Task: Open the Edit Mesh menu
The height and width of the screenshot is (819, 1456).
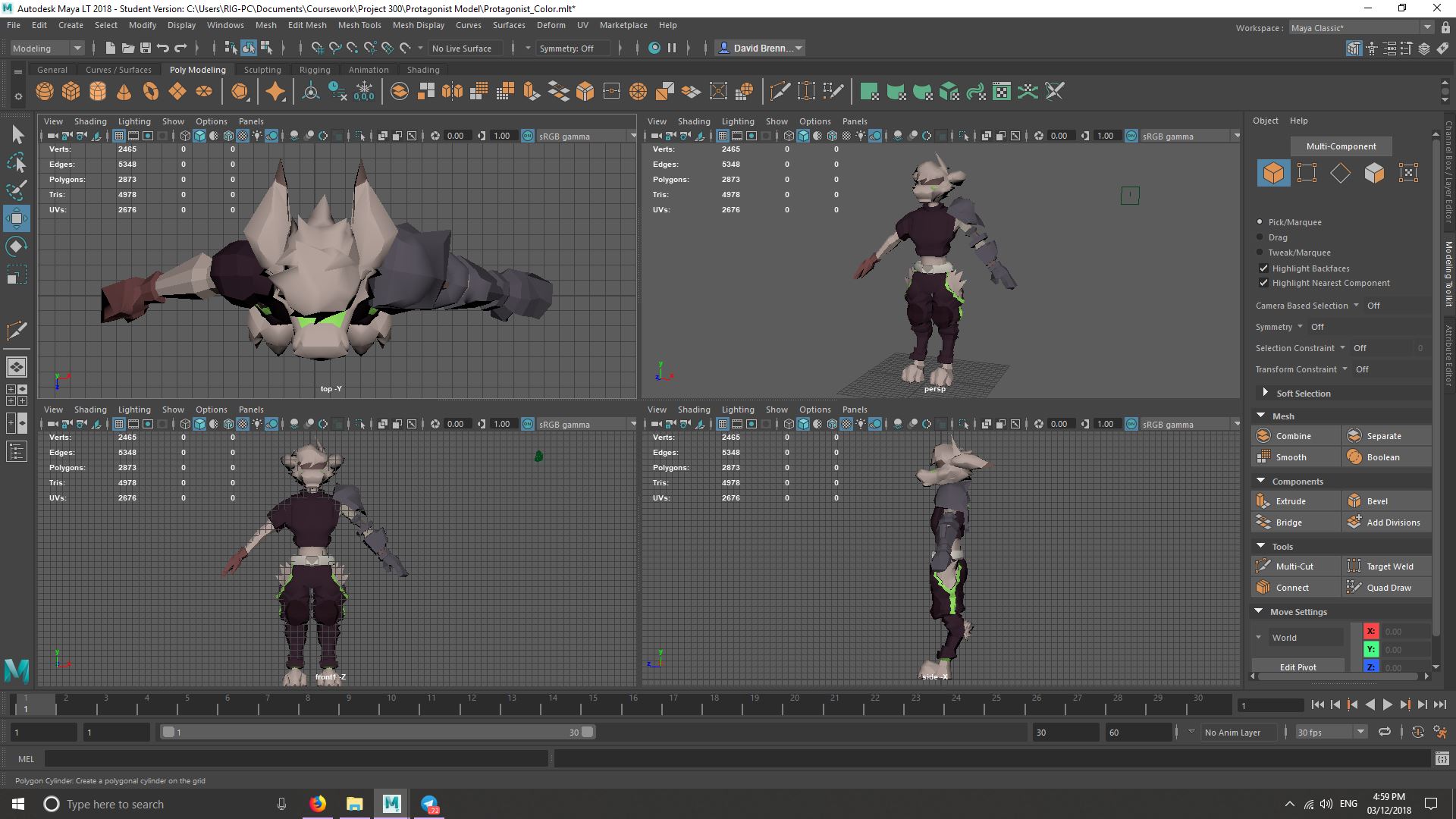Action: (307, 25)
